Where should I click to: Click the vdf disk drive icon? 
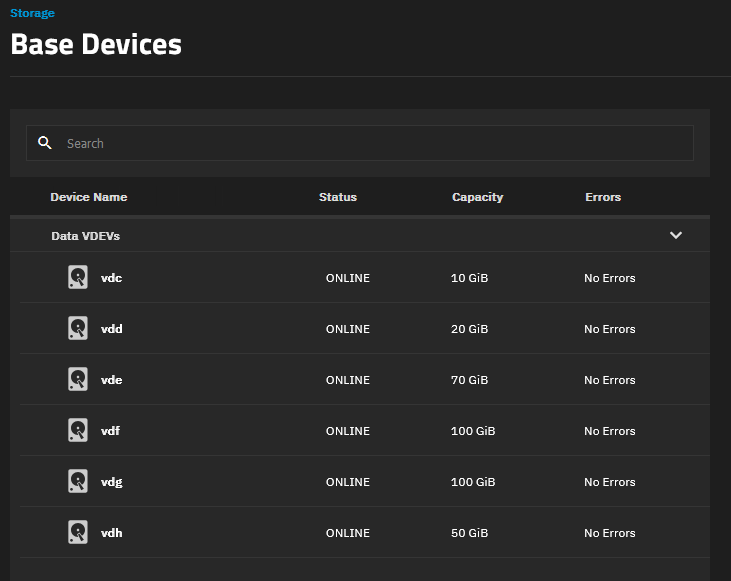(78, 430)
